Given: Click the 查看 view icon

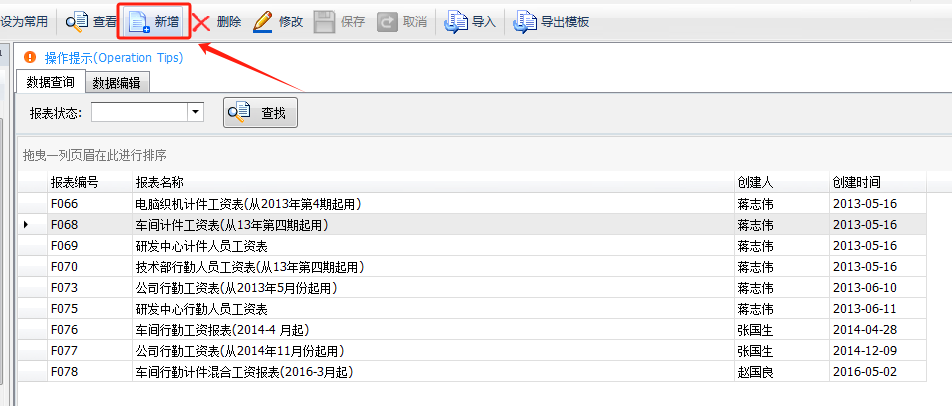Looking at the screenshot, I should (x=77, y=22).
